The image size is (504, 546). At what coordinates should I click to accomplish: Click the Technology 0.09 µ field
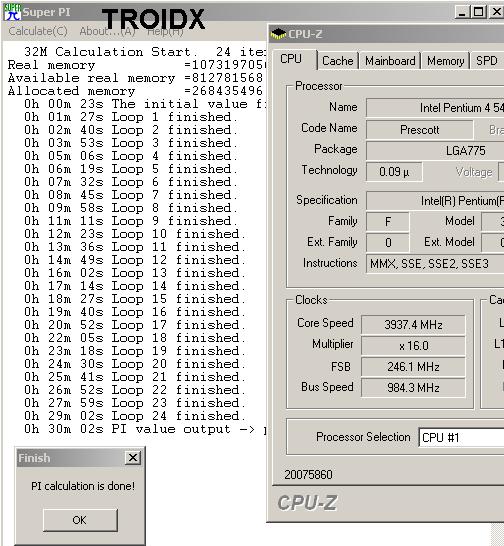pyautogui.click(x=394, y=172)
